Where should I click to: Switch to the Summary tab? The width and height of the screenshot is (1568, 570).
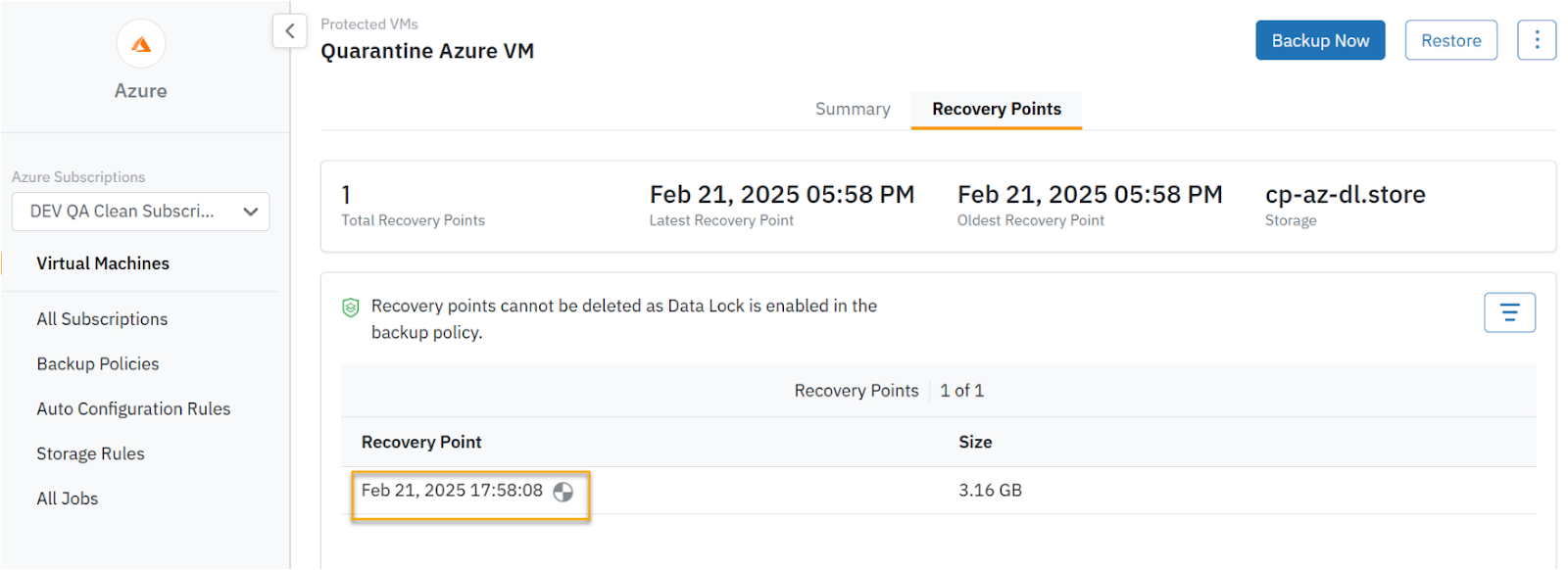click(853, 109)
